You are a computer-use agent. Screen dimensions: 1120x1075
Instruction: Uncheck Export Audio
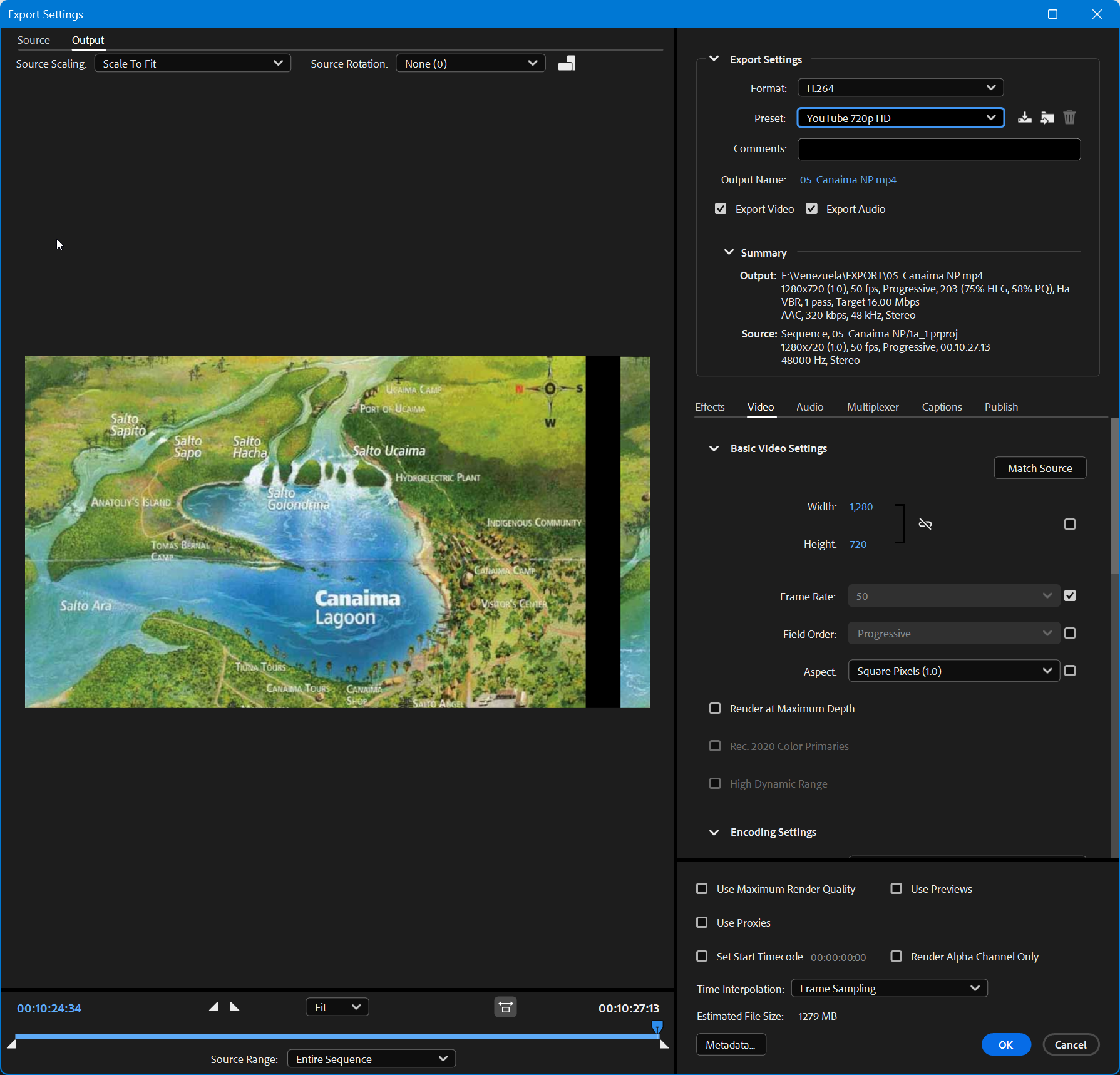(x=812, y=208)
